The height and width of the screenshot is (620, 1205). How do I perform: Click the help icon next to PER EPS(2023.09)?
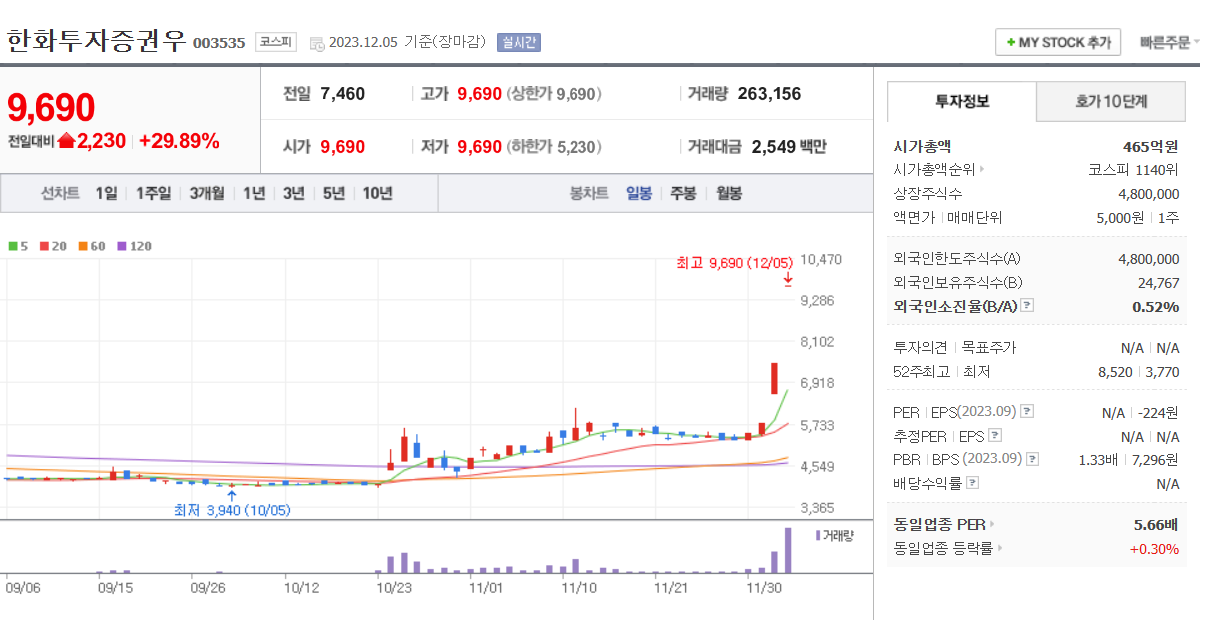point(1027,412)
